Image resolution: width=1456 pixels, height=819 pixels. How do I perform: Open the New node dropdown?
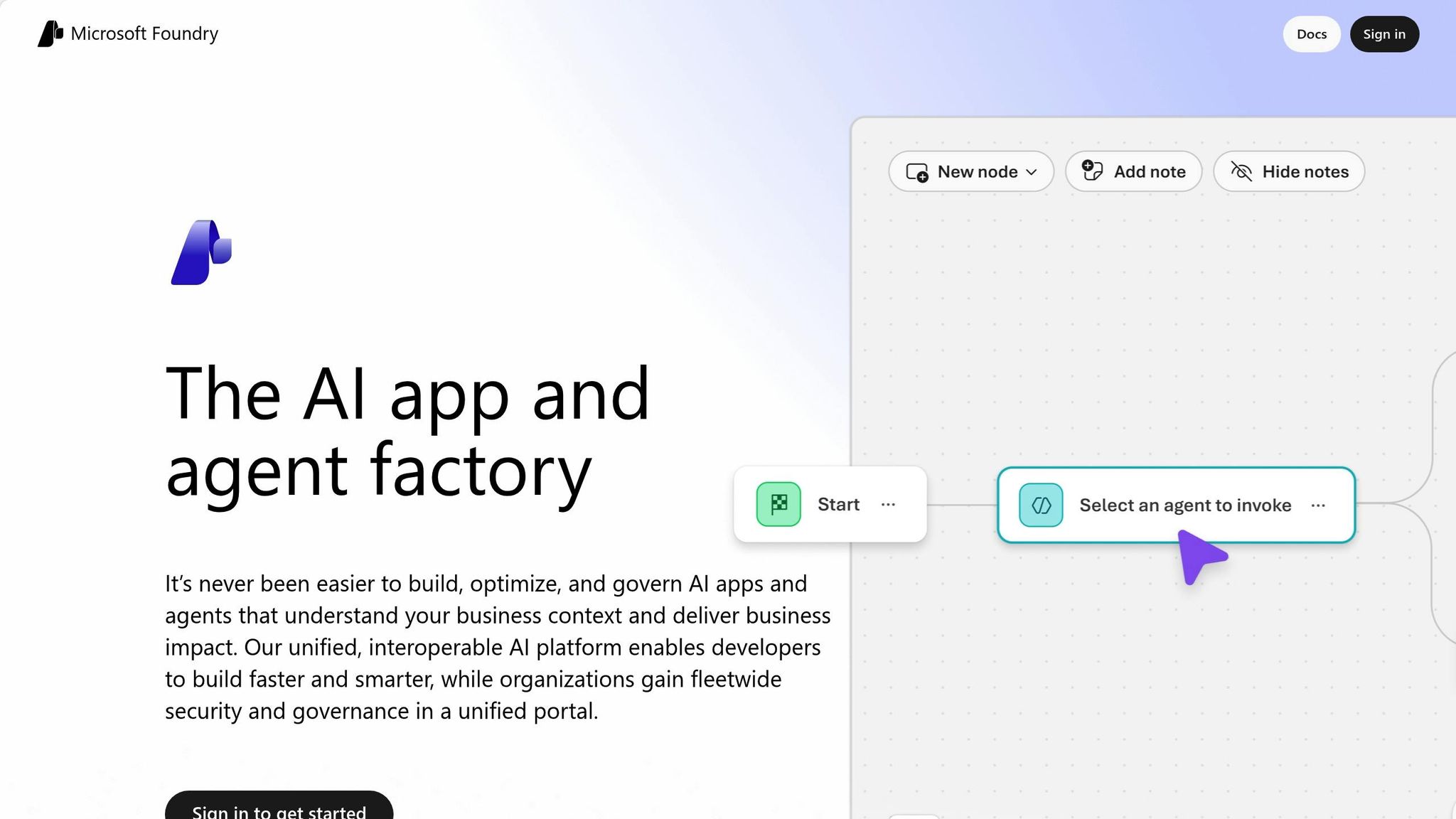coord(971,171)
